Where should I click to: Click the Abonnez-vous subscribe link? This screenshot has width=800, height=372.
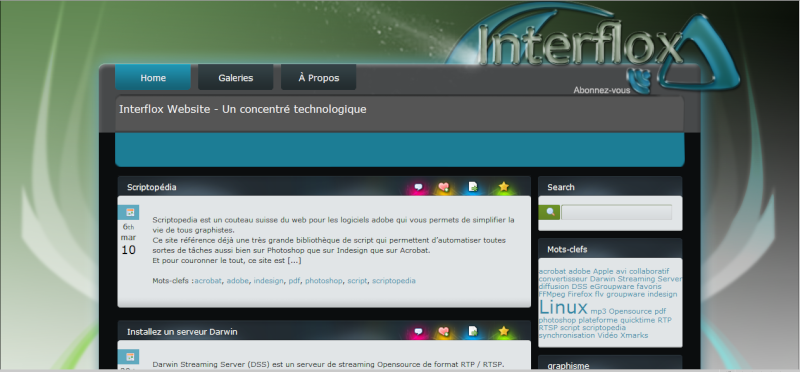tap(602, 90)
